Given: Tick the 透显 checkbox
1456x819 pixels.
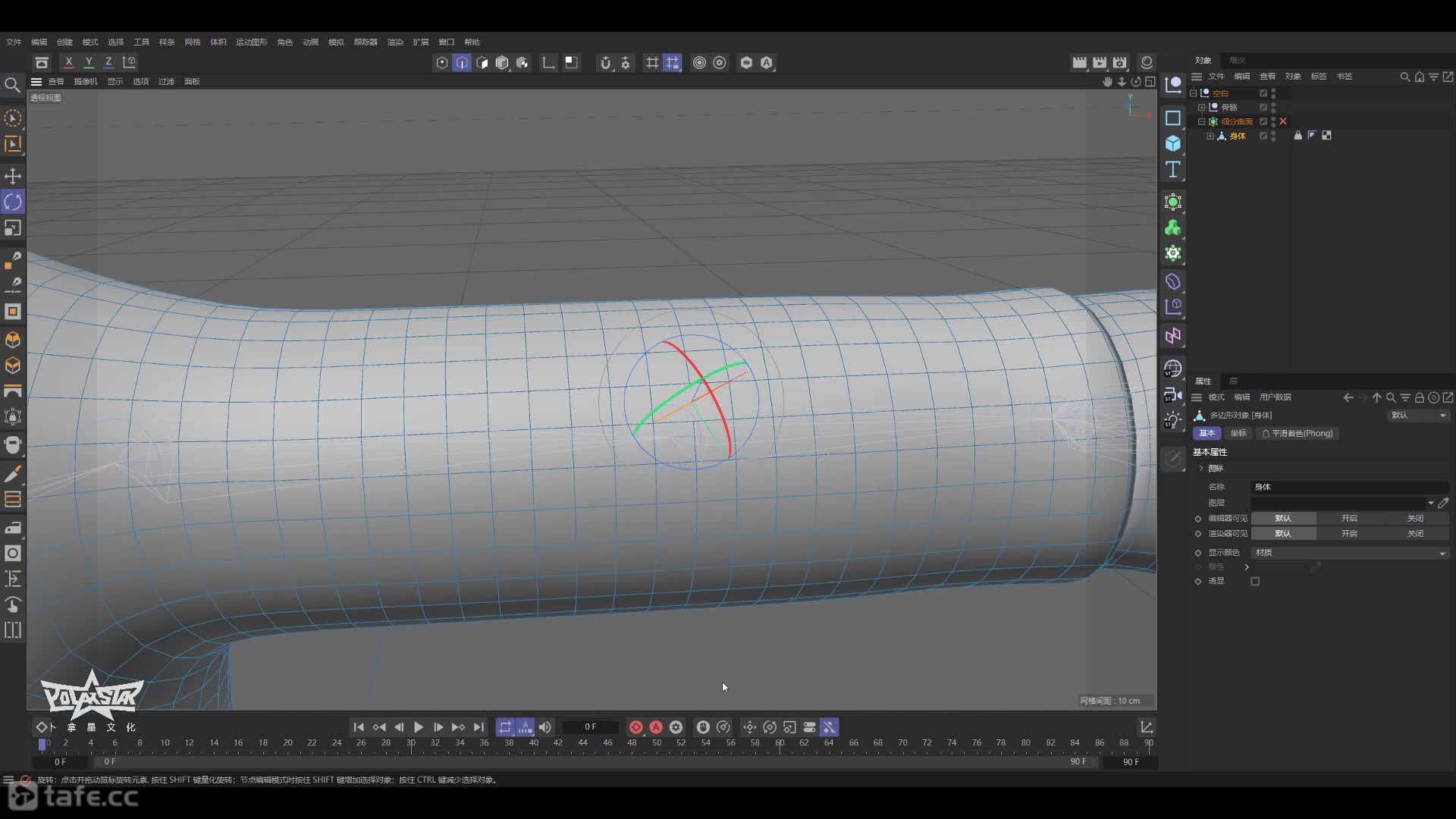Looking at the screenshot, I should pos(1255,582).
